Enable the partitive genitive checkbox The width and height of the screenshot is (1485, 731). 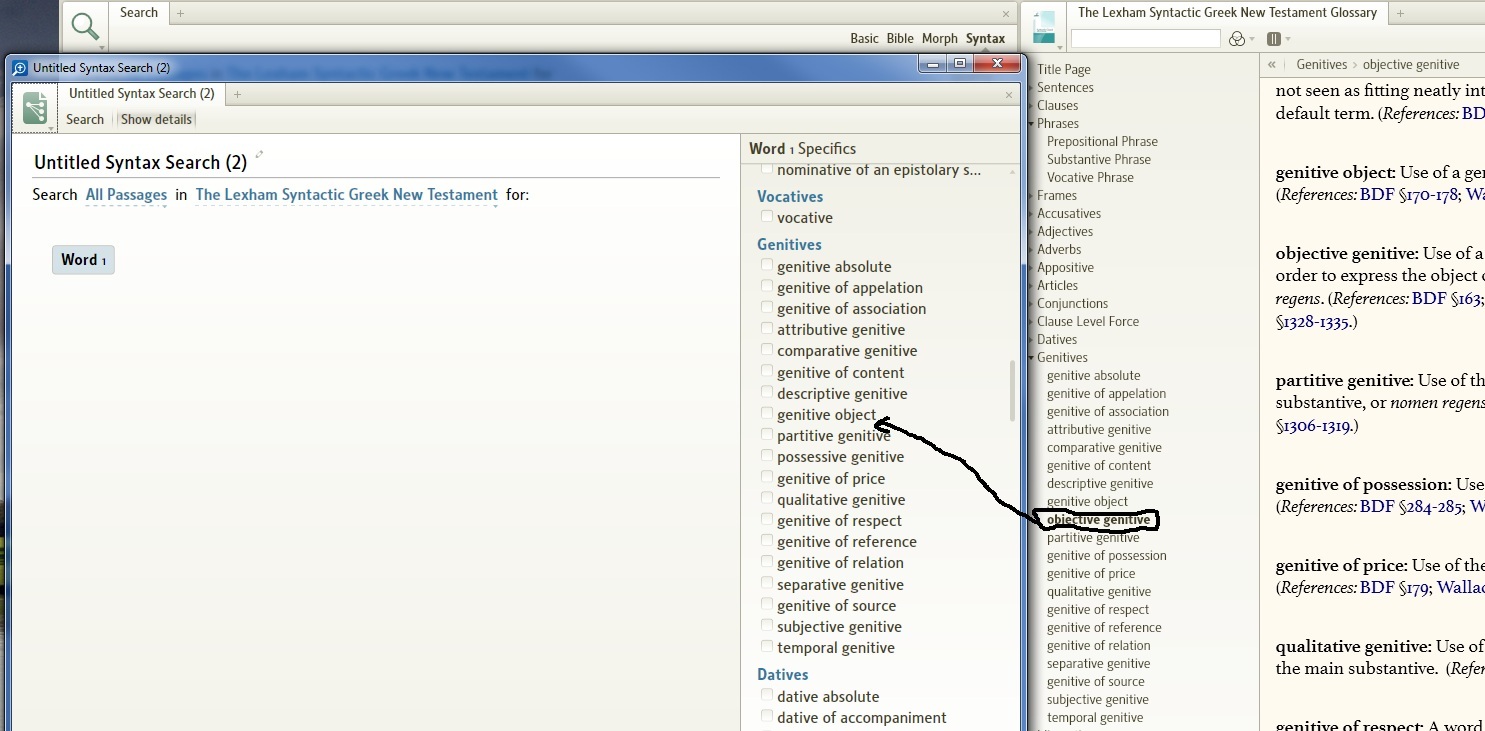767,435
